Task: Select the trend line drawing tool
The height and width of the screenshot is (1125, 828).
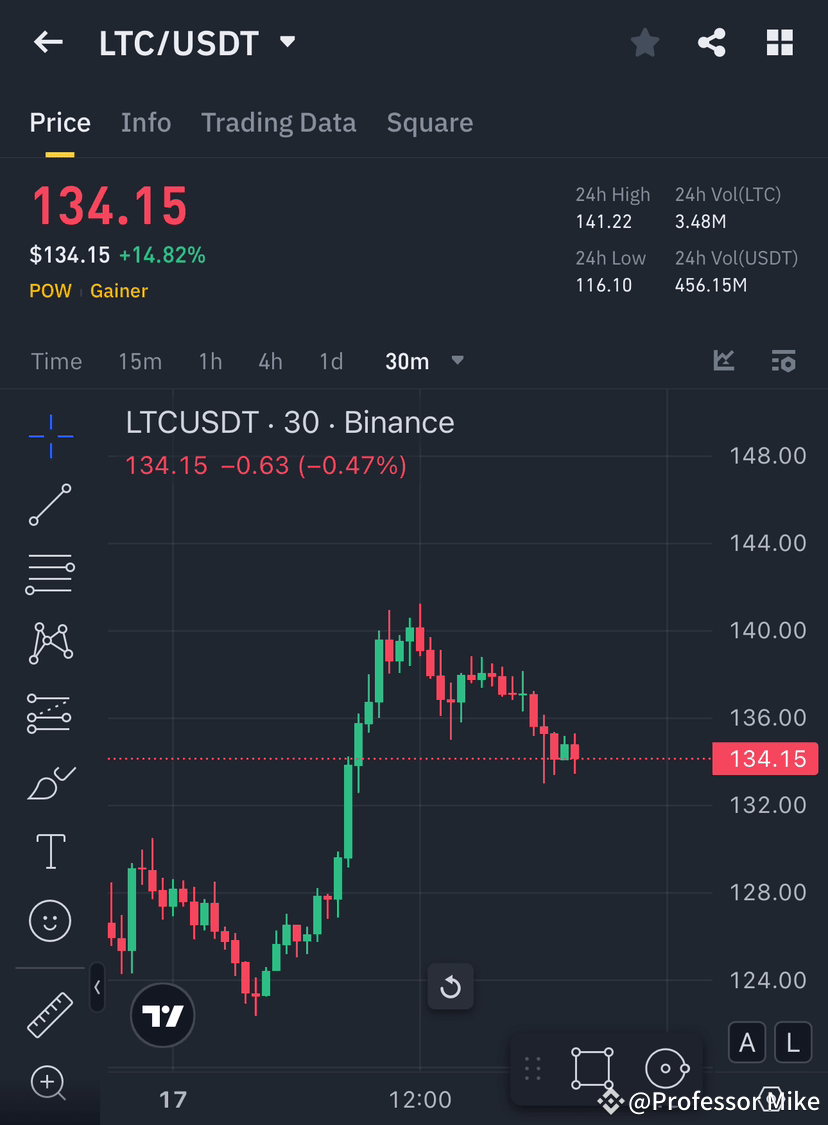Action: coord(50,505)
